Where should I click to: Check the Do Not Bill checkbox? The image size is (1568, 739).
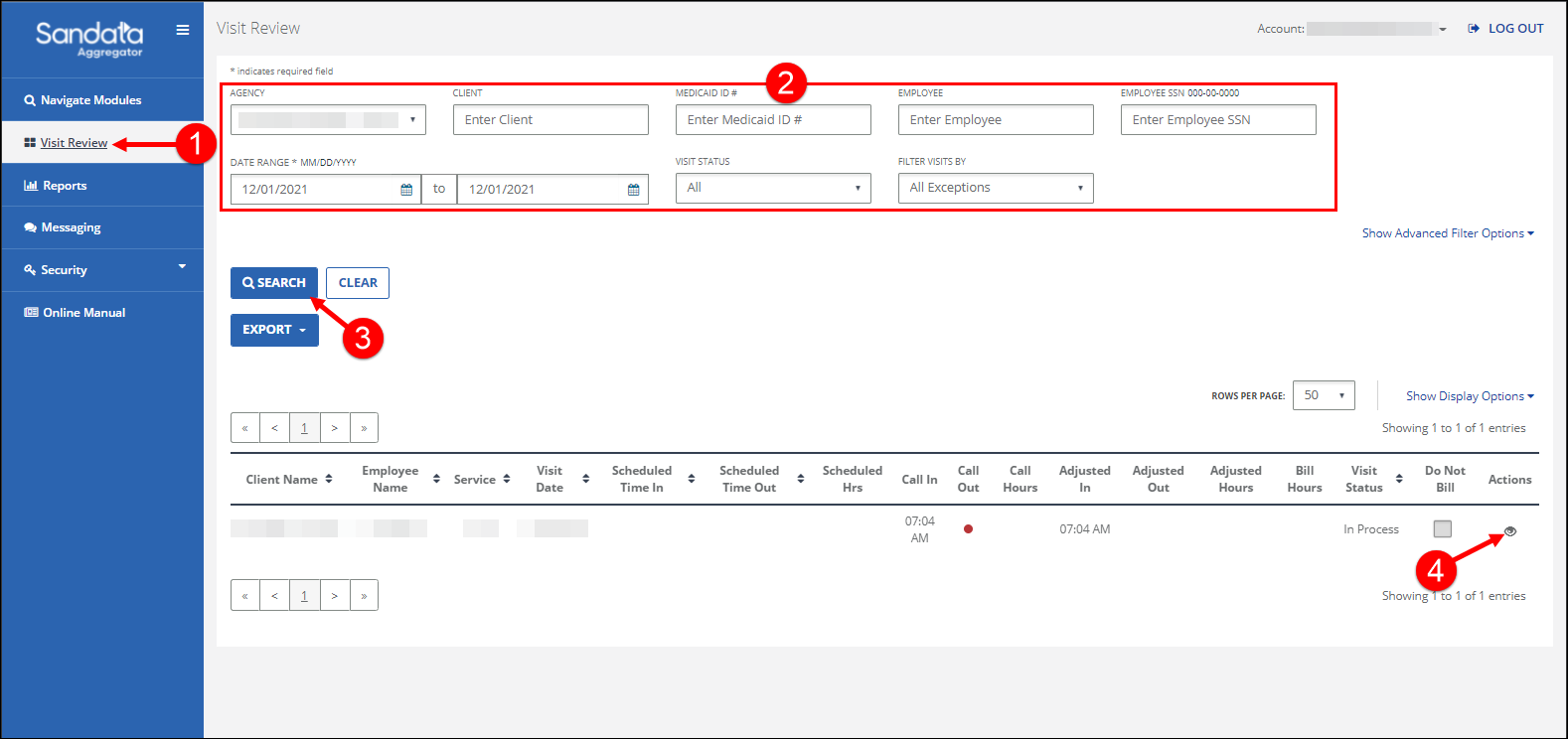tap(1442, 529)
